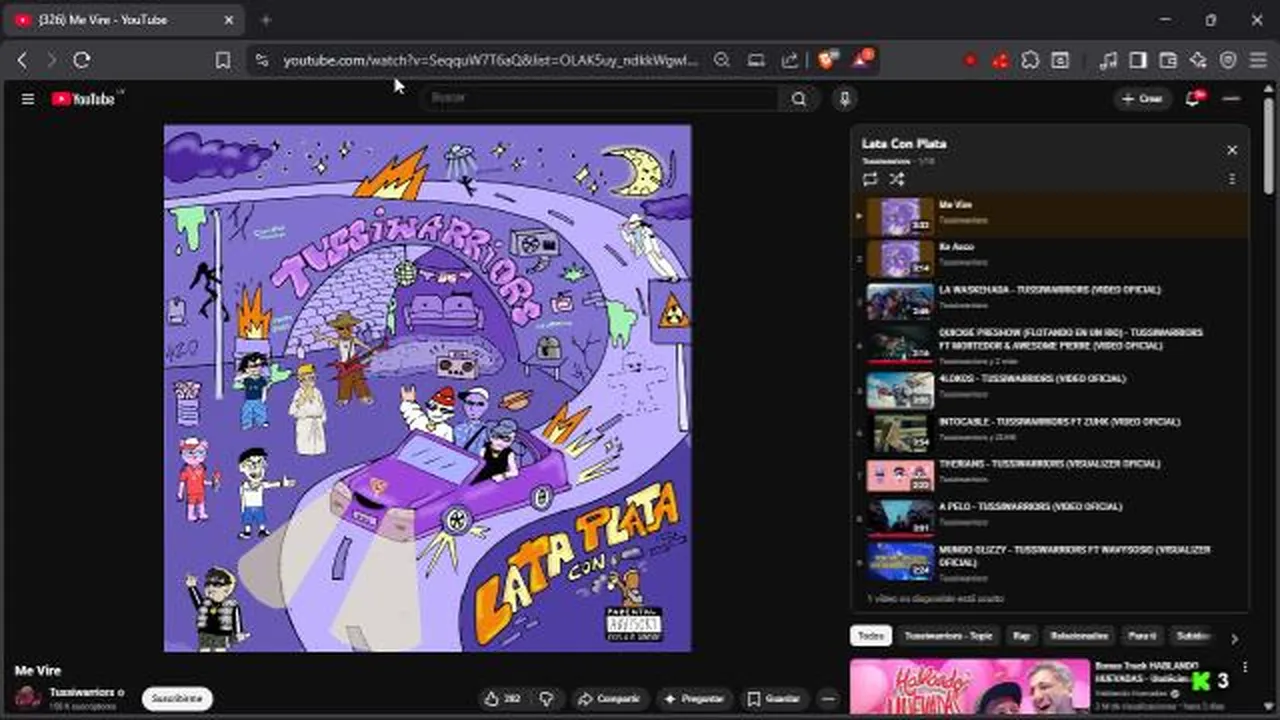Open the HABLANDO HUEVADAS suggested video thumbnail
Image resolution: width=1280 pixels, height=720 pixels.
[970, 687]
